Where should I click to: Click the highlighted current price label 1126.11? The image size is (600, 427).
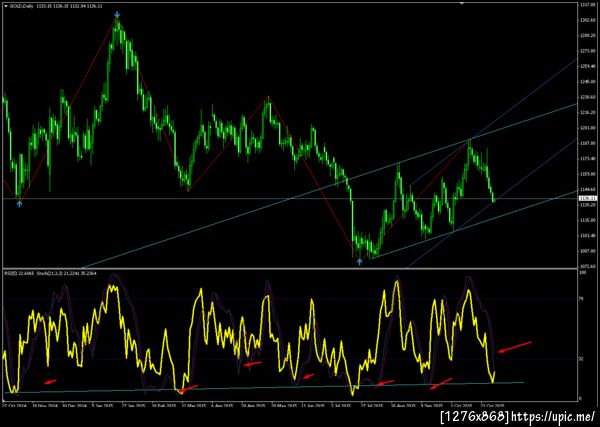point(588,198)
